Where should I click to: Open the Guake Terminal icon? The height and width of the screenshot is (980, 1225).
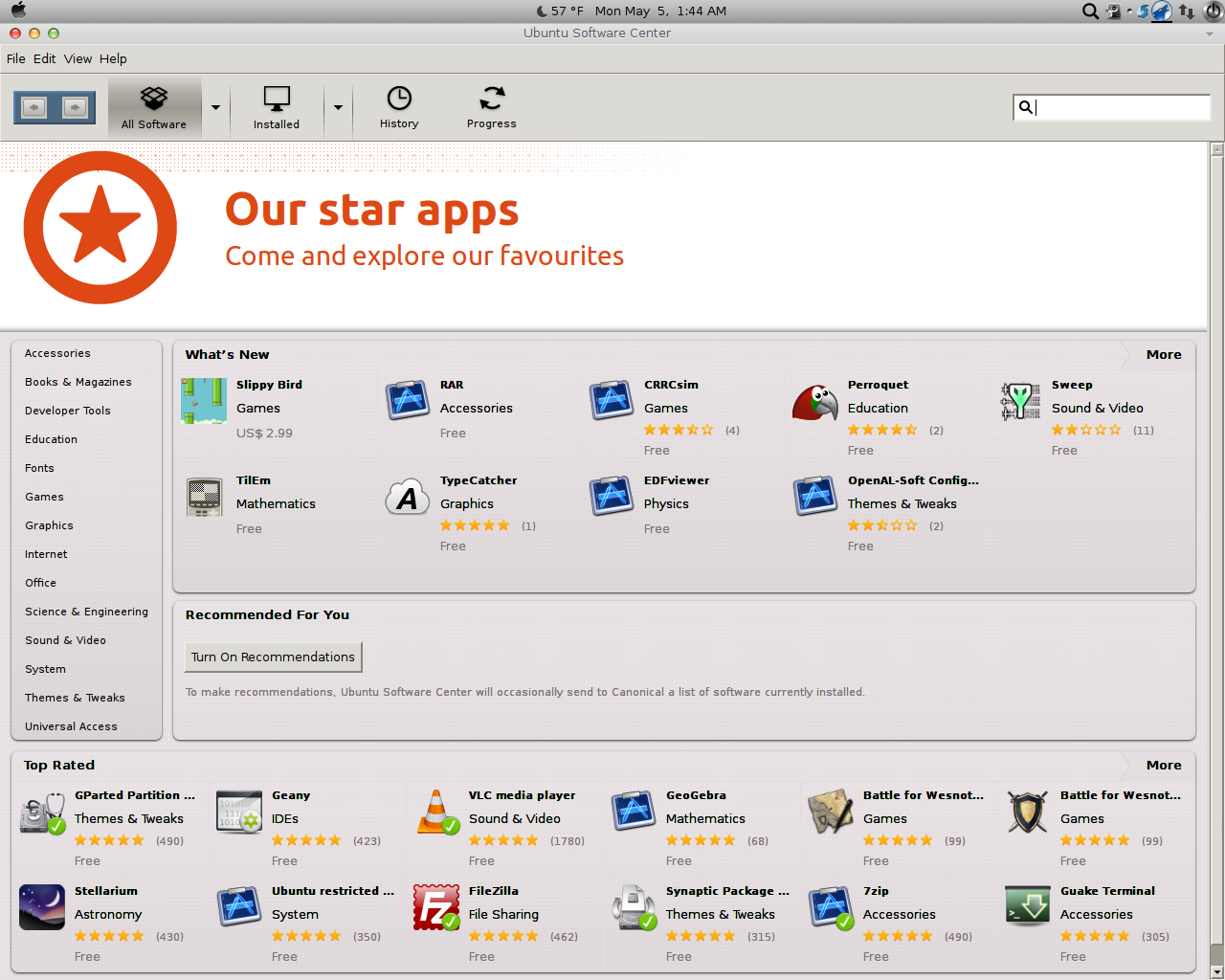[1028, 907]
